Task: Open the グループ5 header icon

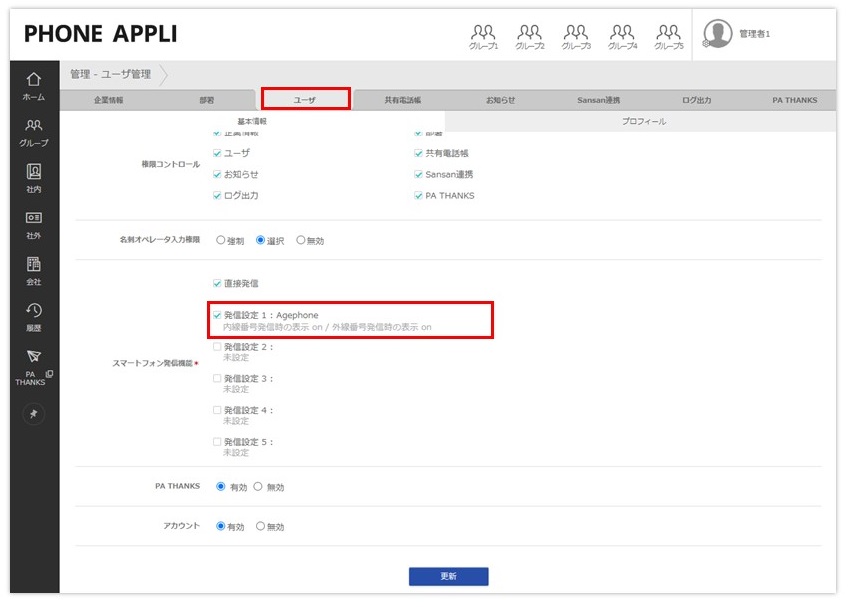Action: 668,34
